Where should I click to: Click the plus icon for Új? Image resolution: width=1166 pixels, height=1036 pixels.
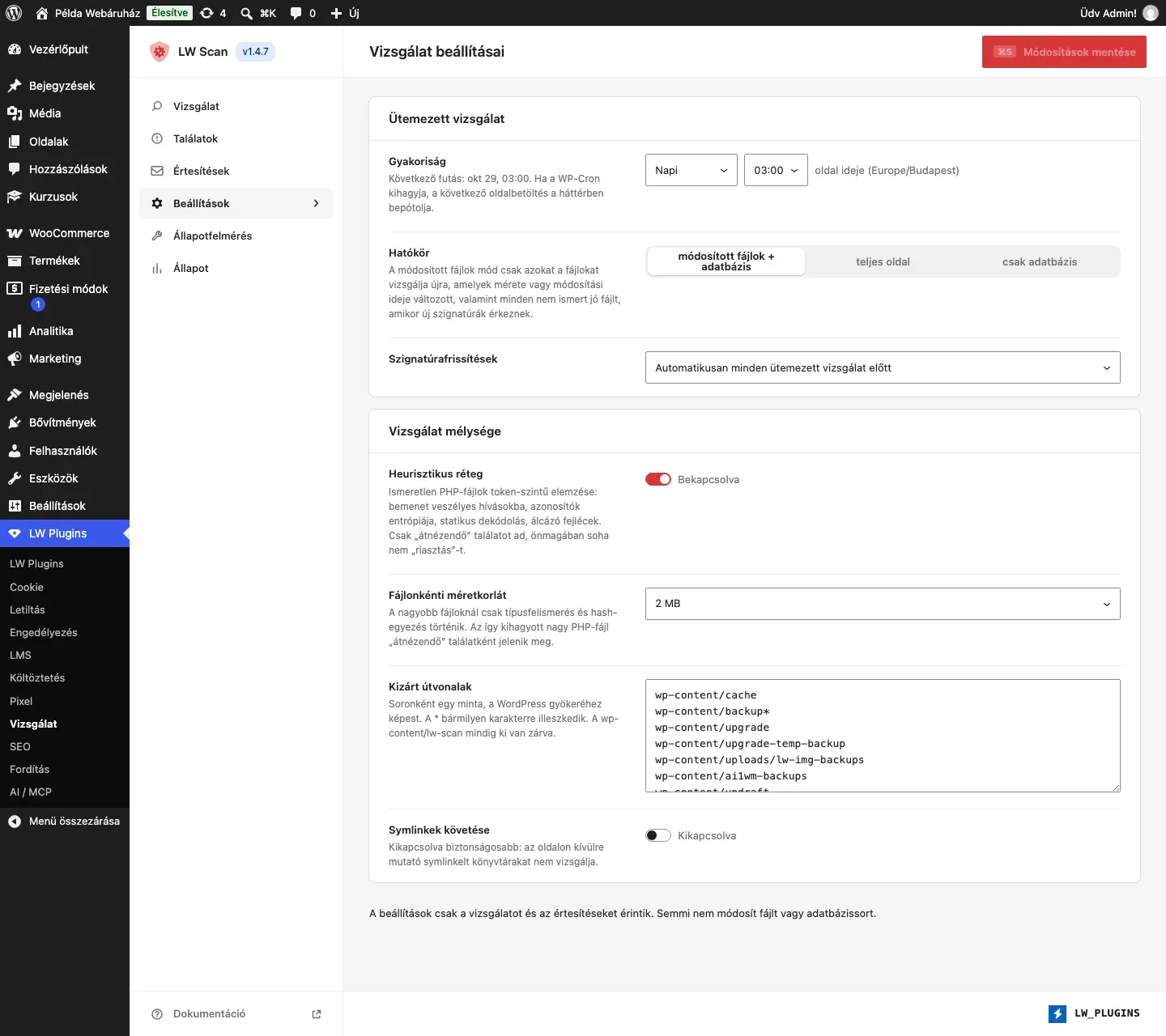click(336, 13)
